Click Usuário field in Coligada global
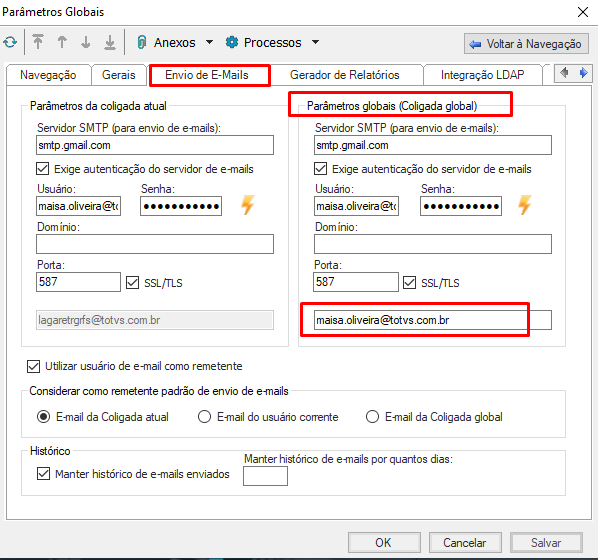The height and width of the screenshot is (560, 598). coord(357,206)
